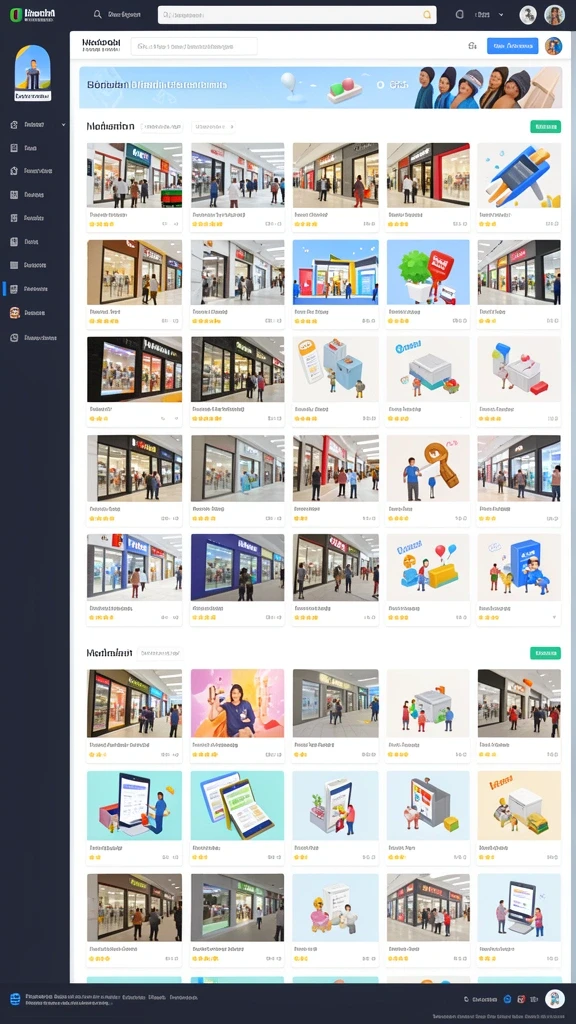Select the second sidebar menu item

(35, 148)
